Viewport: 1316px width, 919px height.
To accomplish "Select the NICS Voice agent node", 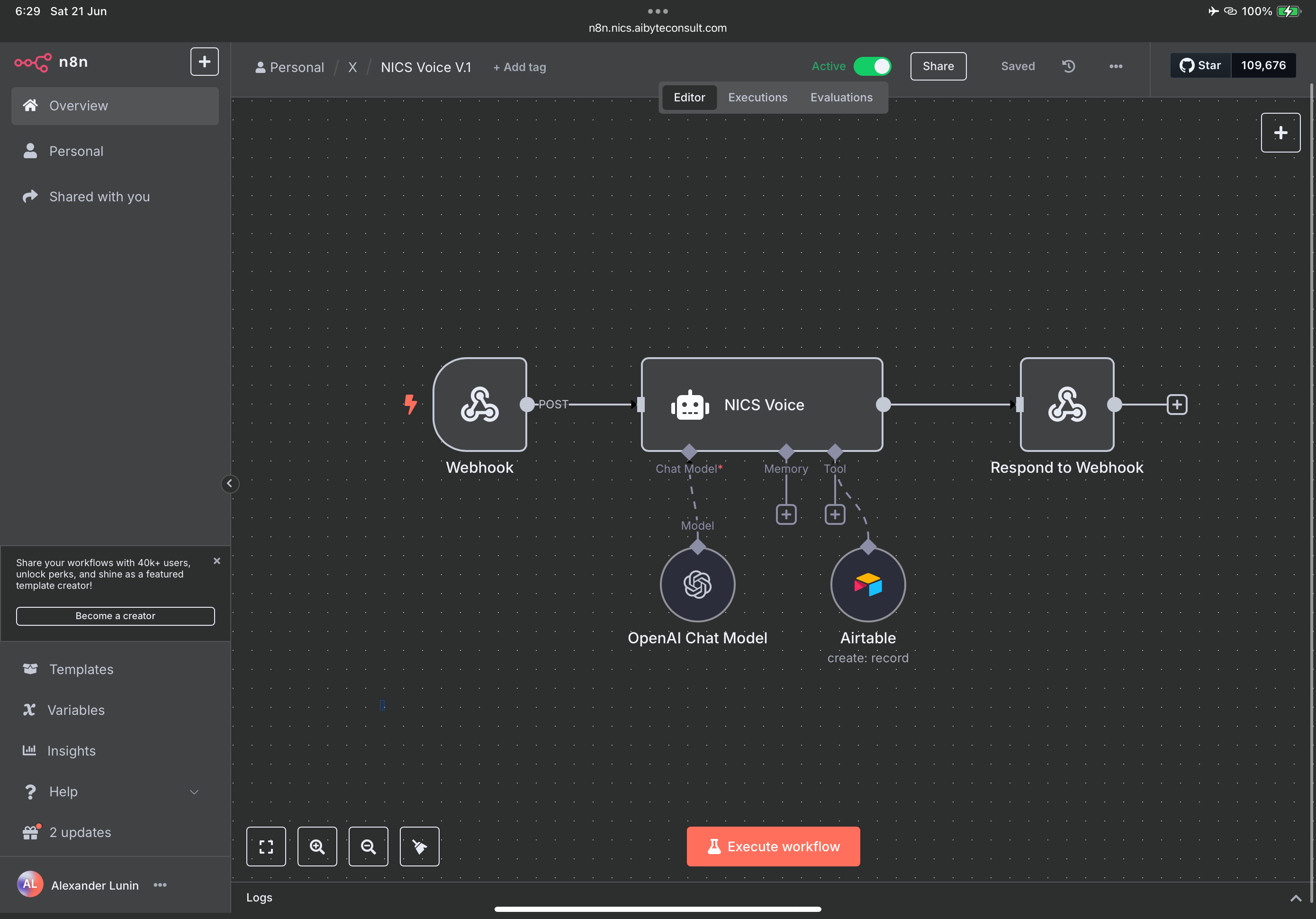I will [762, 404].
